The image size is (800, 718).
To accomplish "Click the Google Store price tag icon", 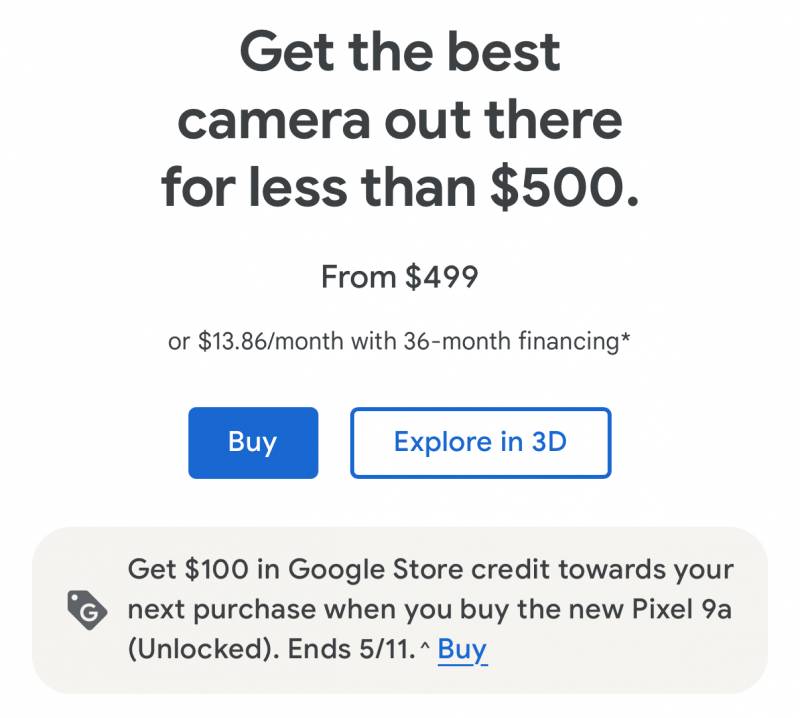I will coord(87,610).
